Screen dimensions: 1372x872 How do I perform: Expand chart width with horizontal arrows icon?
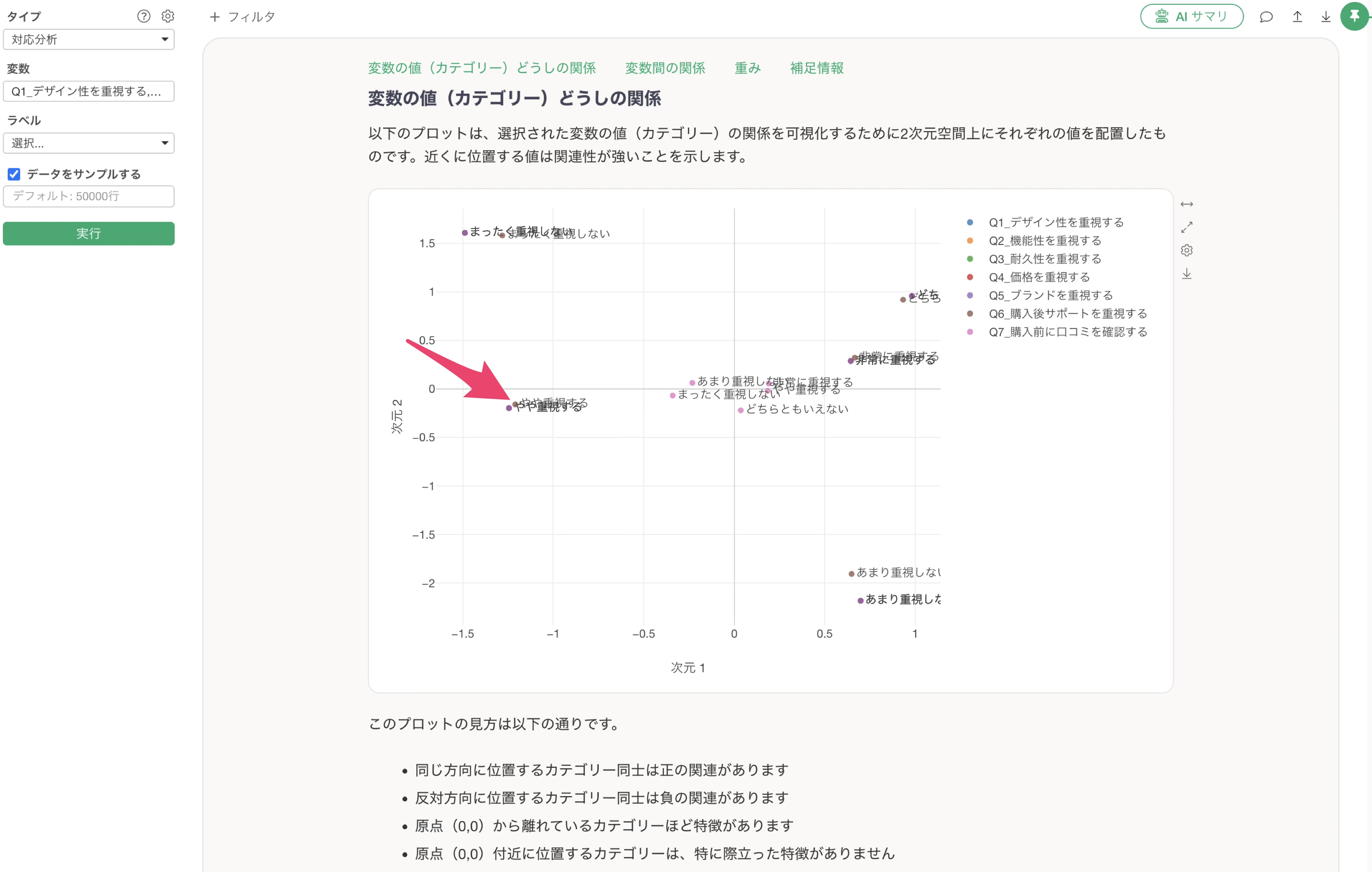click(x=1186, y=205)
